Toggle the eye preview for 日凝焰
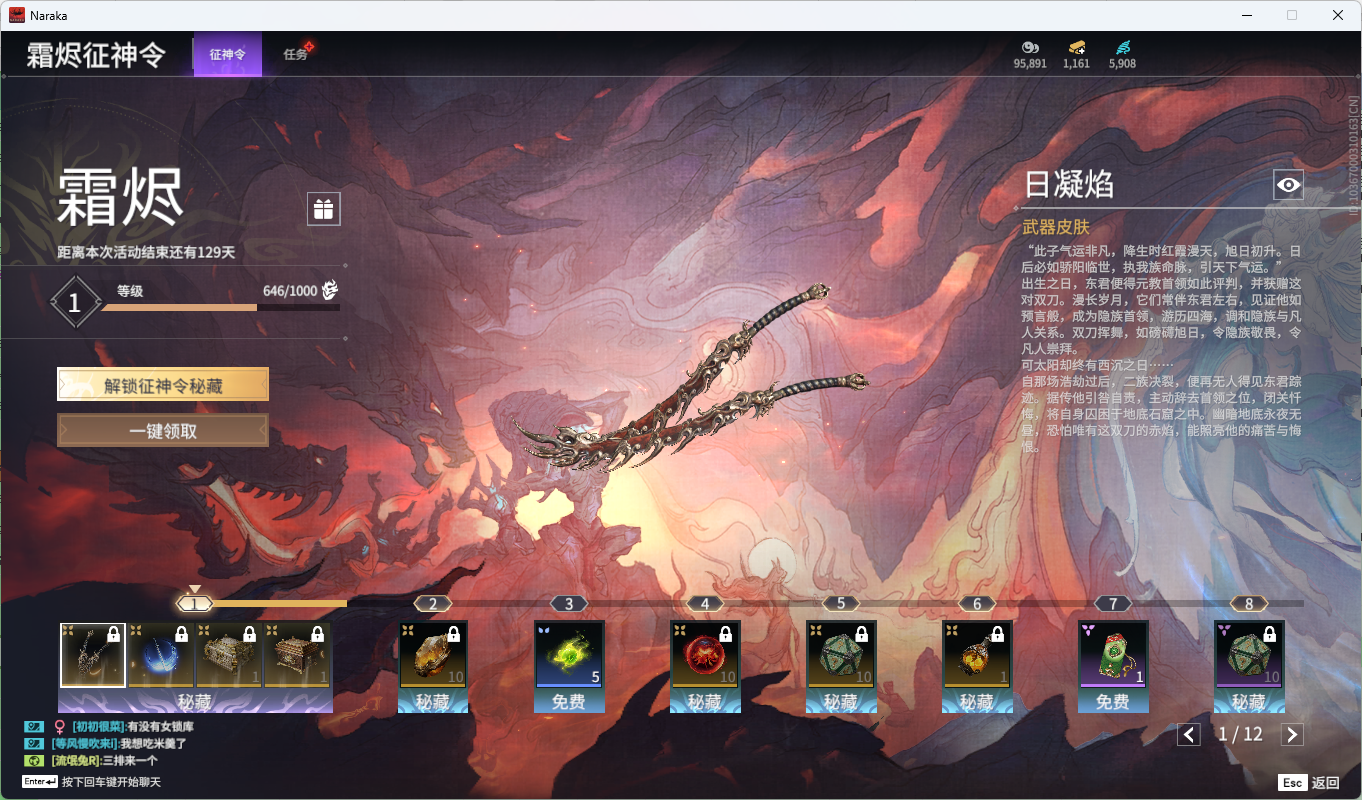 (x=1288, y=184)
